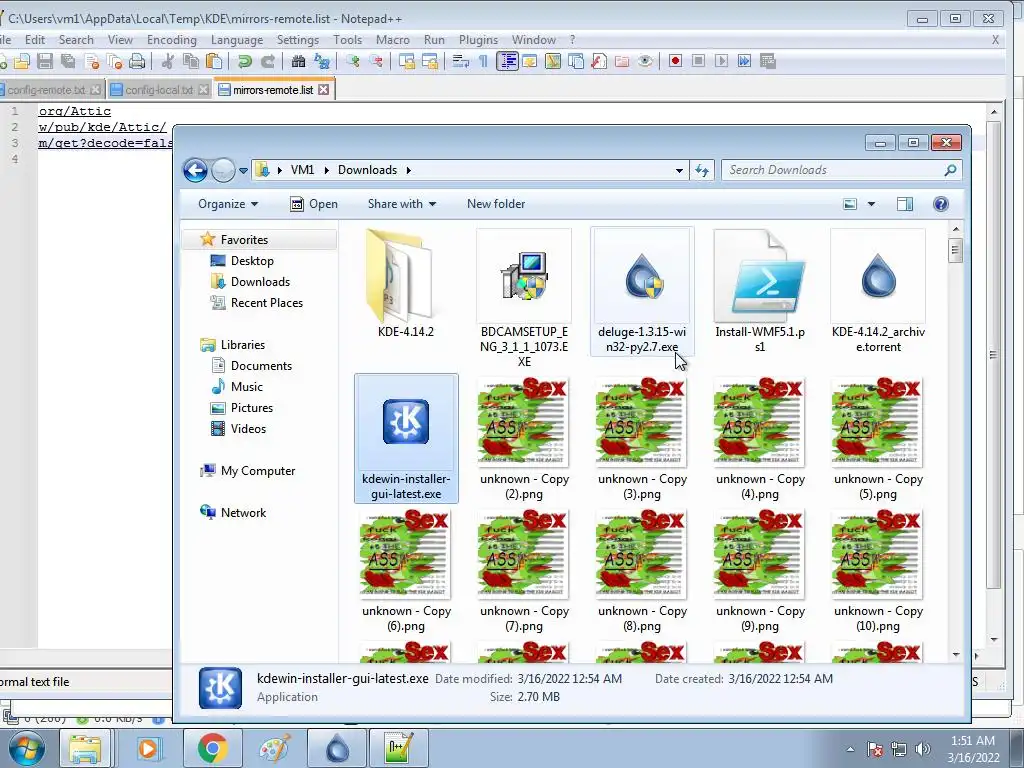Switch to config-local.txt tab

tap(159, 89)
